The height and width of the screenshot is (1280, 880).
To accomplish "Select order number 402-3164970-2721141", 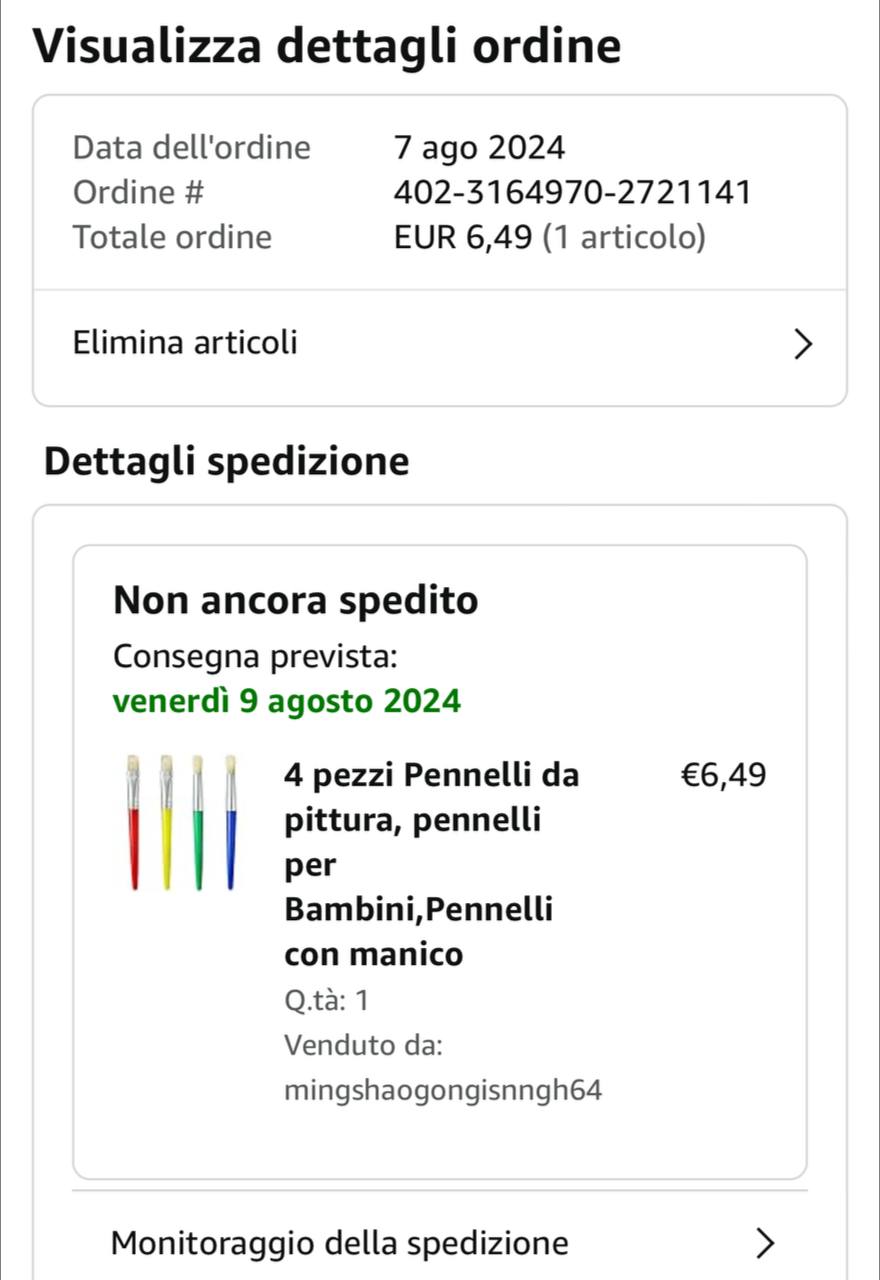I will (x=572, y=192).
